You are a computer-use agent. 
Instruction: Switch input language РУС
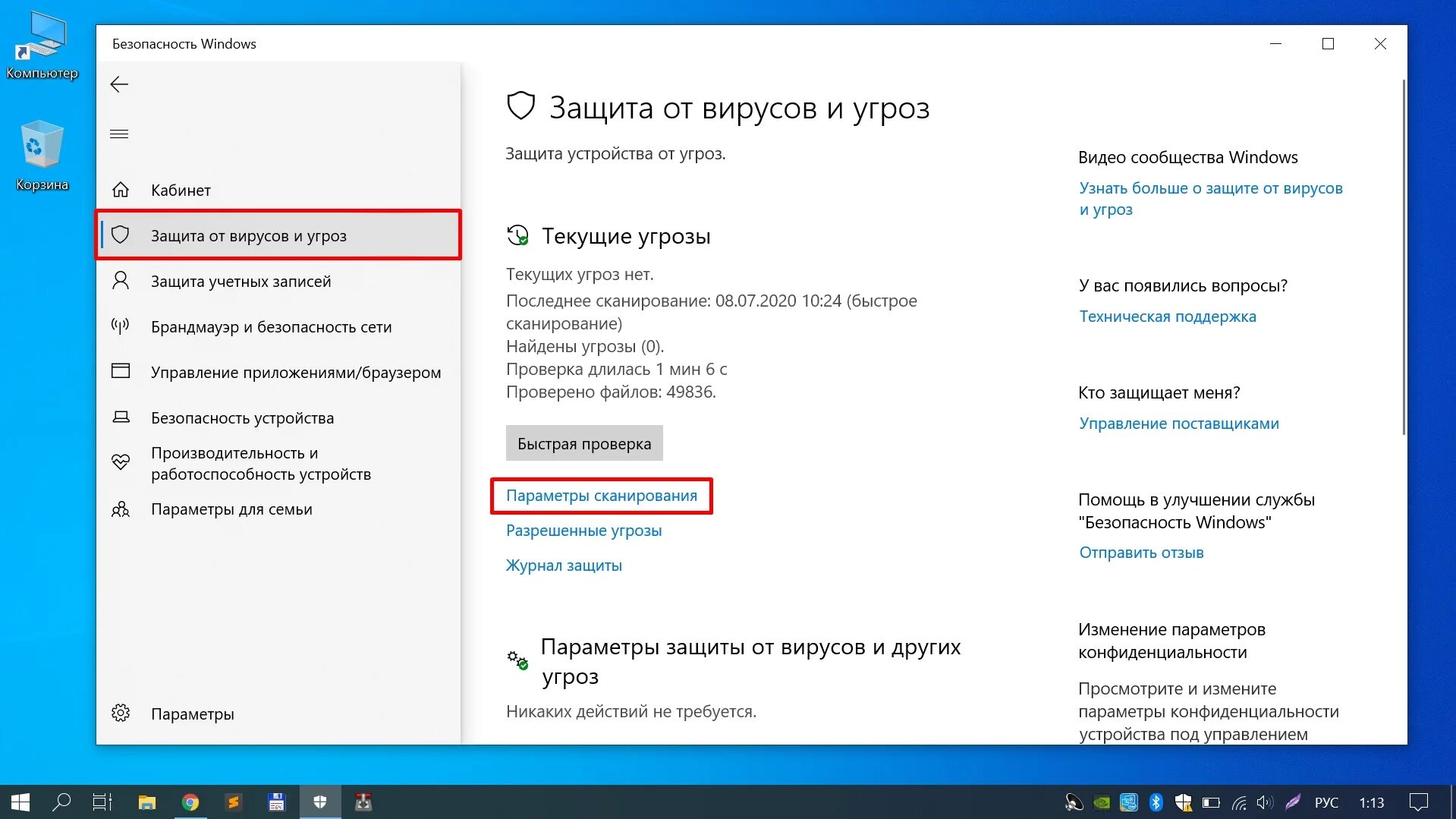coord(1326,802)
